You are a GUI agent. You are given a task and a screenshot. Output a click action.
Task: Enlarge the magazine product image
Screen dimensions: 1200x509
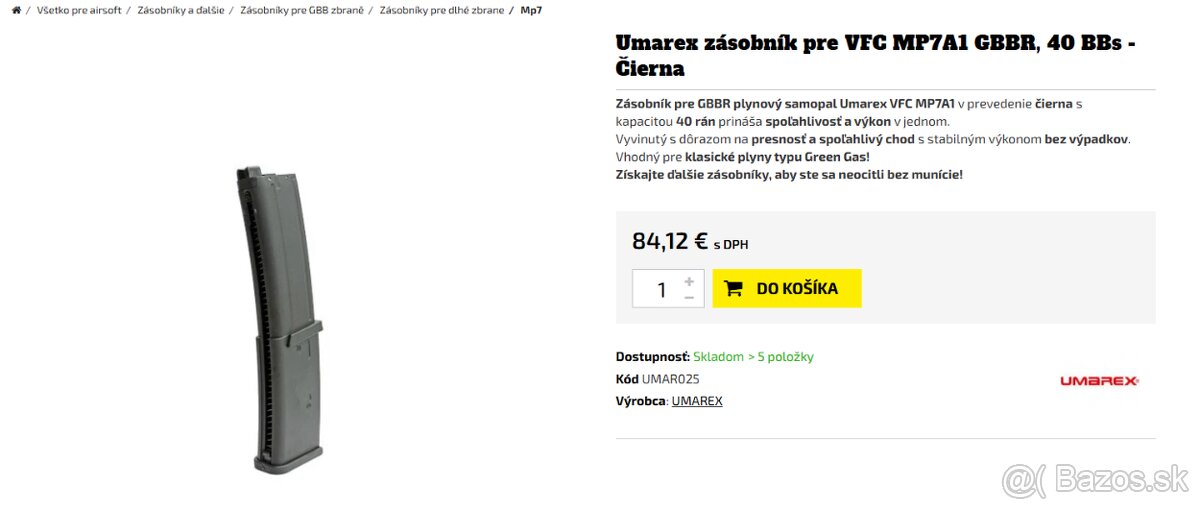point(285,319)
